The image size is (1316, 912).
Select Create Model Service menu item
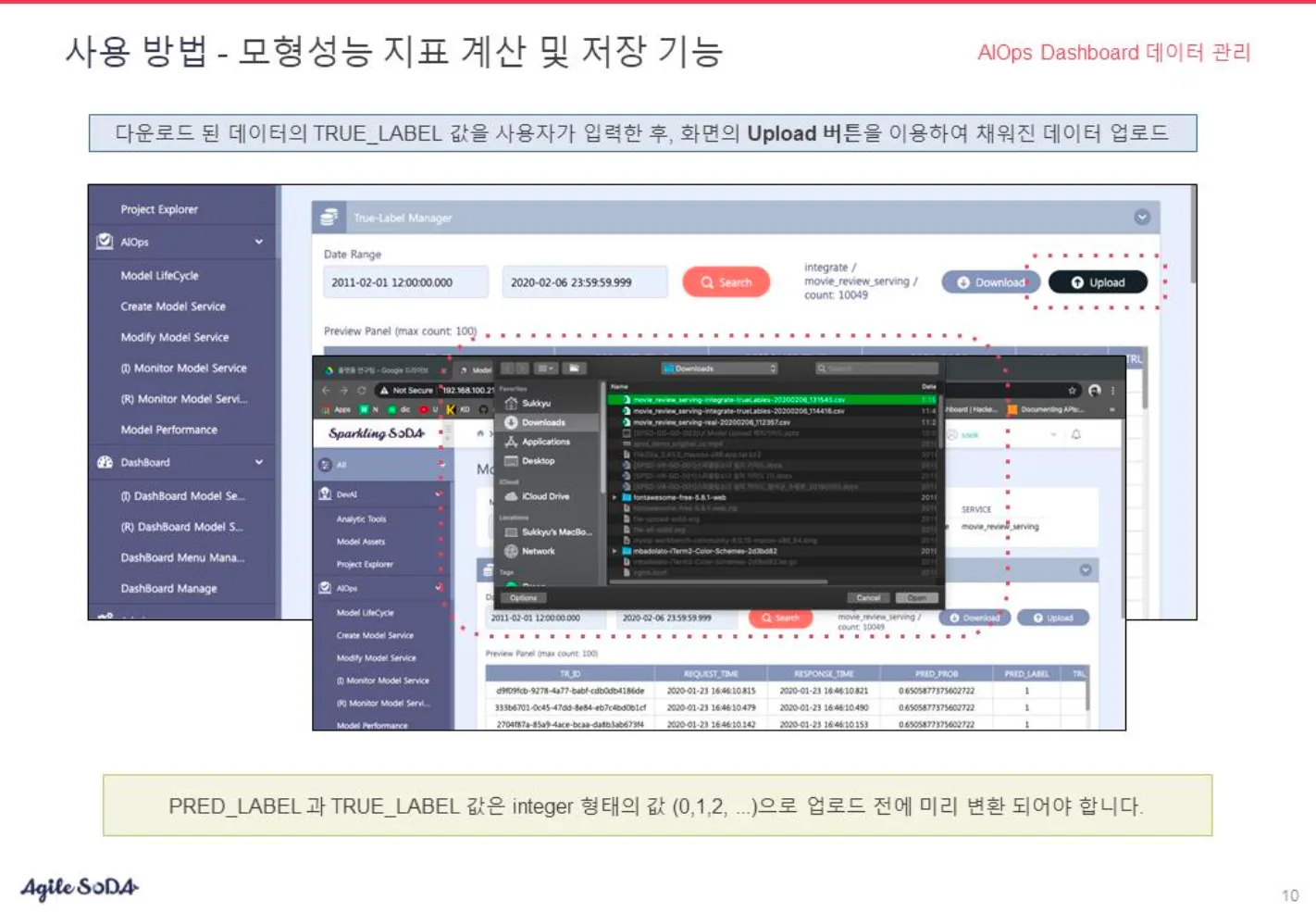[x=173, y=306]
